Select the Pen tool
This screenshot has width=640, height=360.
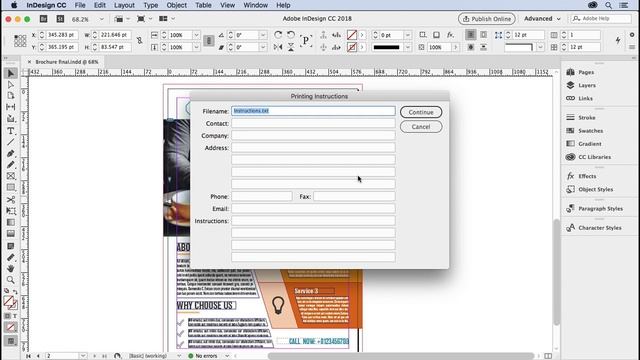coord(11,153)
